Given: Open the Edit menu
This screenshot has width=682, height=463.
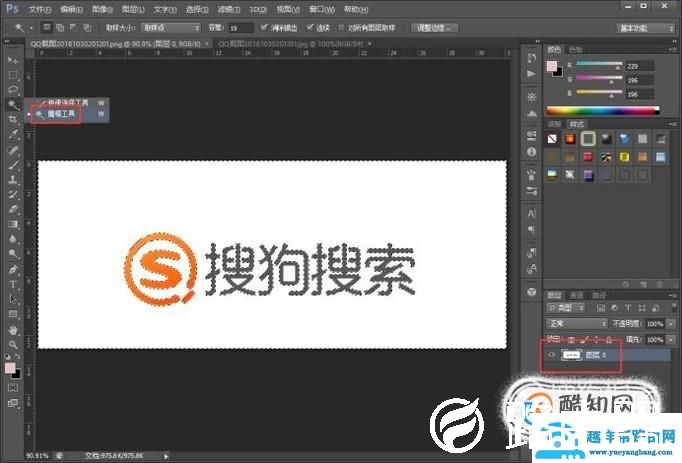Looking at the screenshot, I should click(x=71, y=9).
